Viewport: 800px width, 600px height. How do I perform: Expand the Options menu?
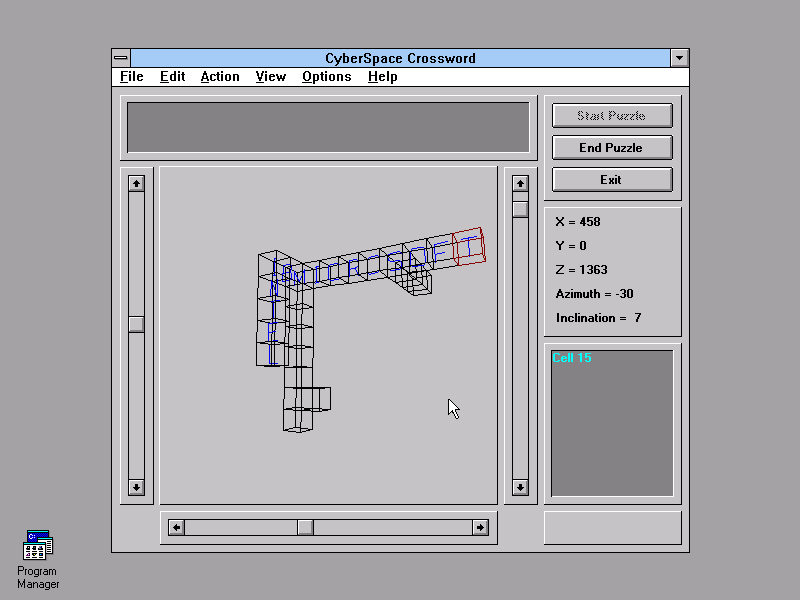[326, 77]
